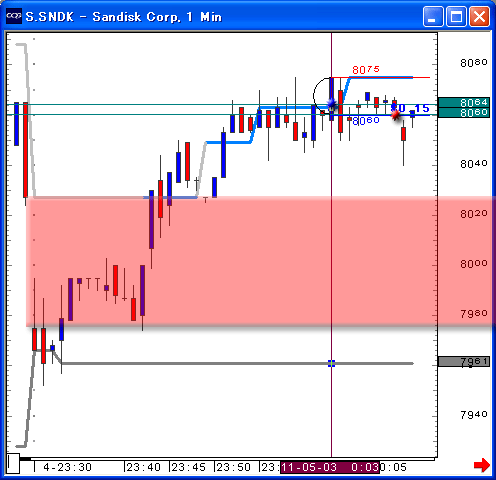Click the 23:40 time axis label
Image resolution: width=496 pixels, height=480 pixels.
click(144, 467)
